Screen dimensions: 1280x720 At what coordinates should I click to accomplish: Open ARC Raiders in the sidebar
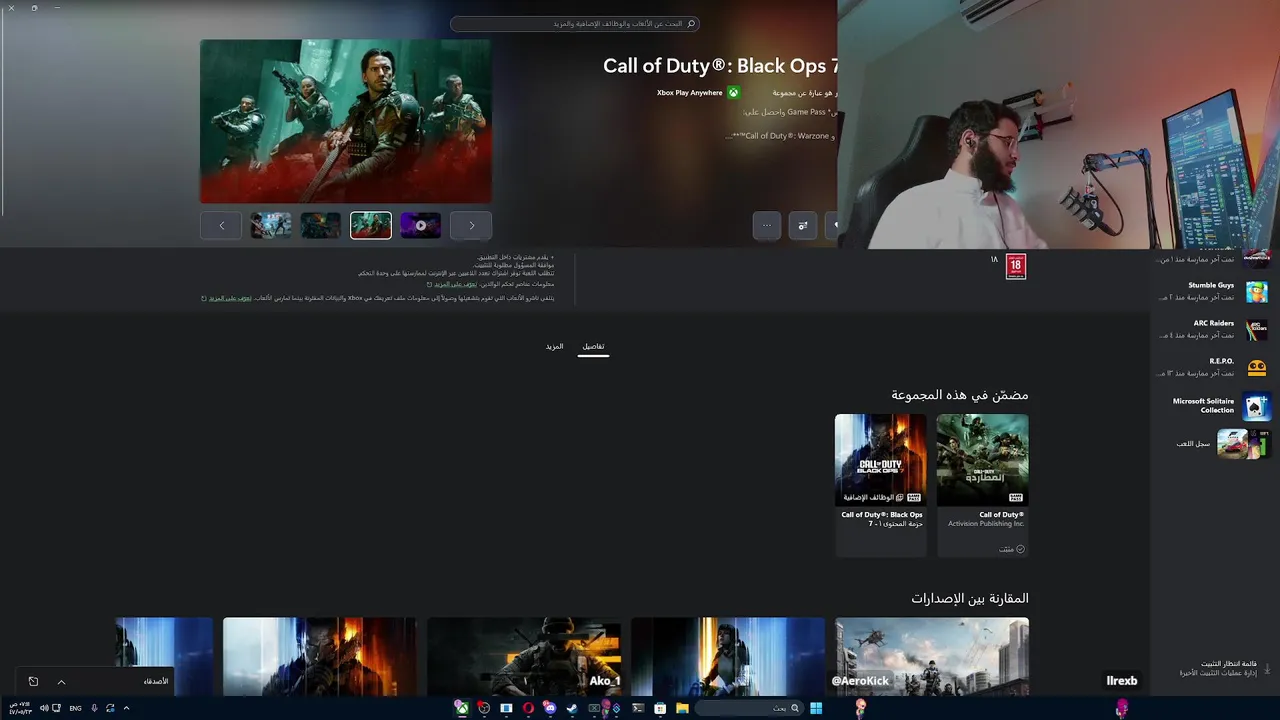coord(1213,329)
